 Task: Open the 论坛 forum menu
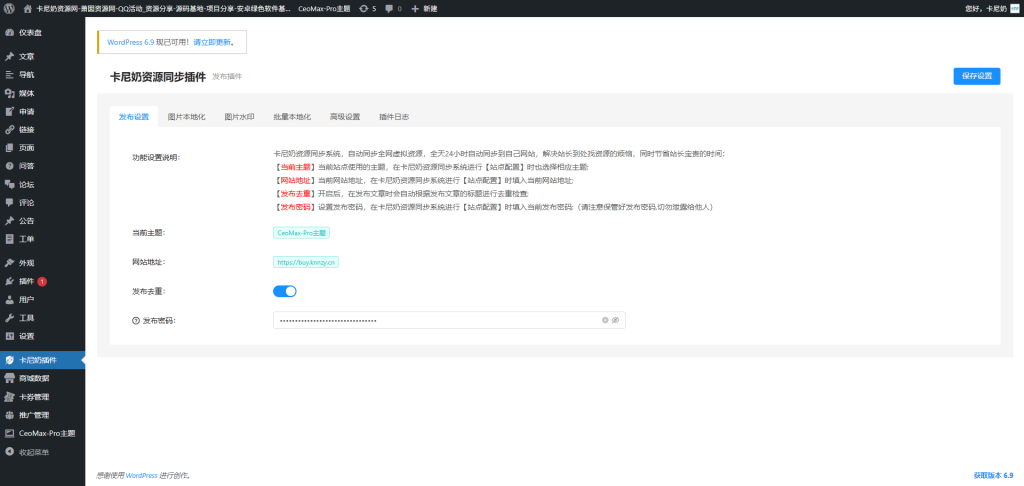[42, 184]
